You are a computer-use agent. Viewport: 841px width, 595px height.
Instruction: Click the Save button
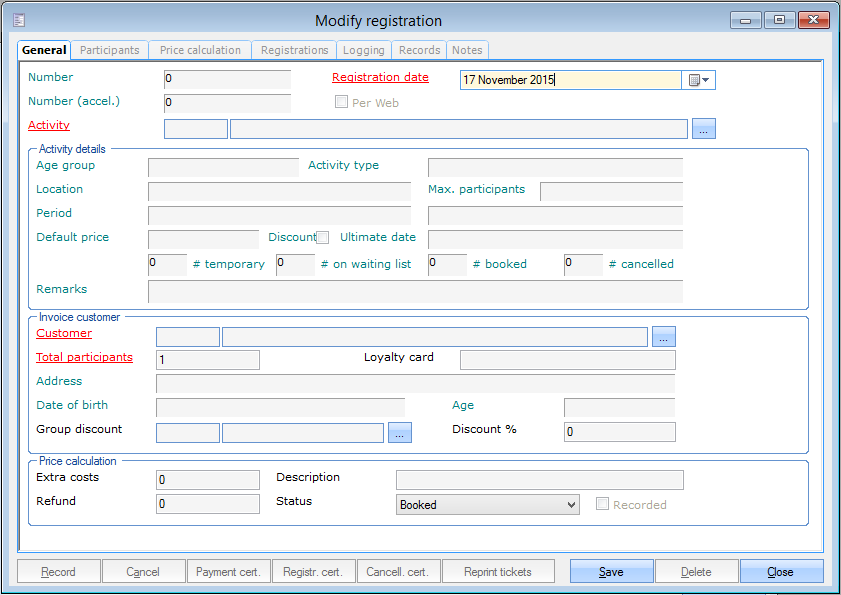click(x=611, y=572)
